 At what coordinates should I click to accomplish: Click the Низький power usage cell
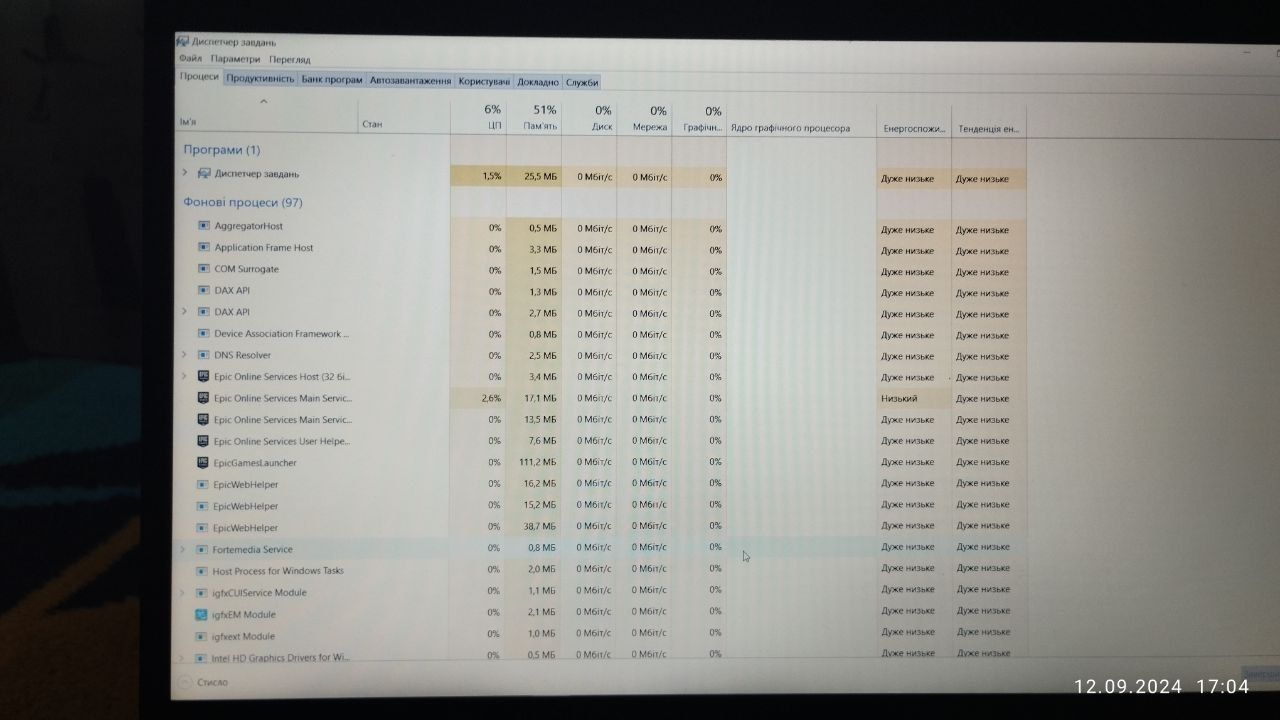pyautogui.click(x=914, y=398)
